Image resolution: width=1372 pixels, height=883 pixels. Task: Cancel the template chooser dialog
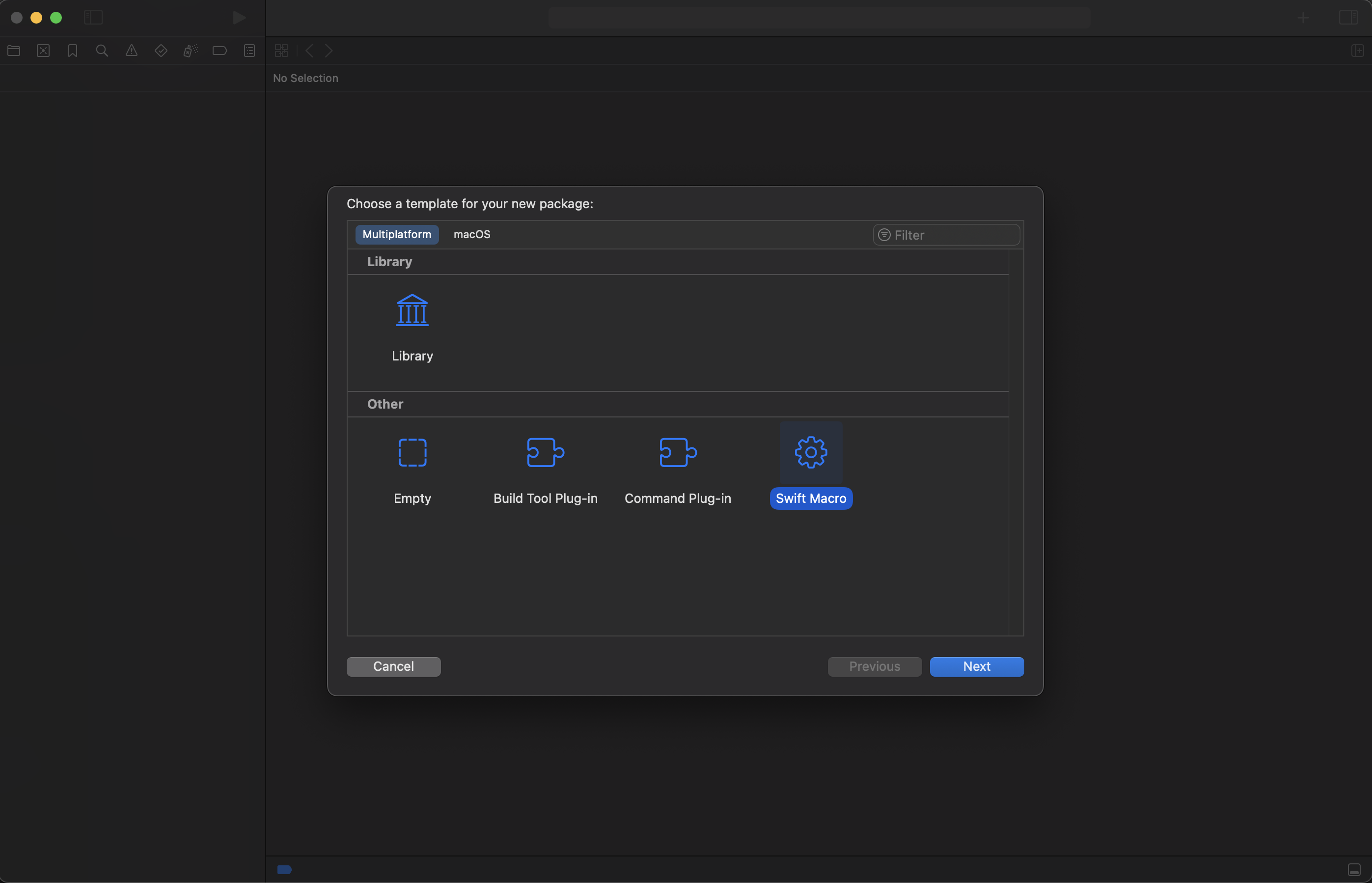(x=393, y=666)
